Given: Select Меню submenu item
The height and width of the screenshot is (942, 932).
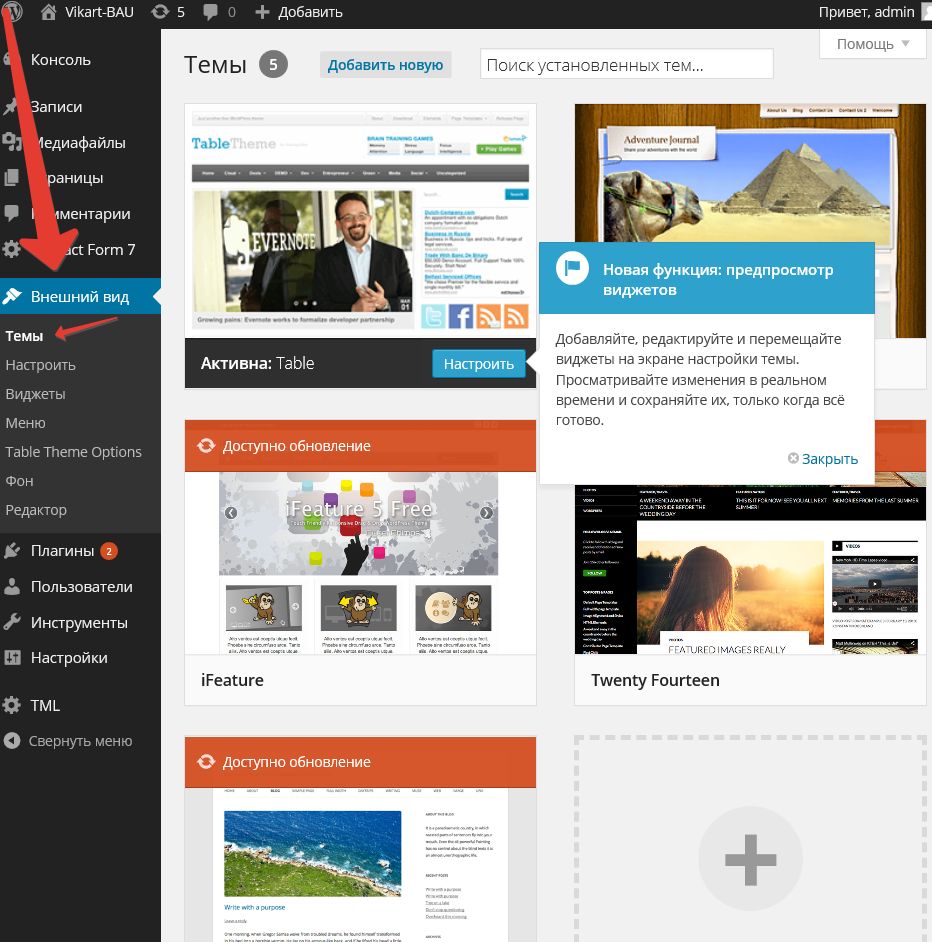Looking at the screenshot, I should pos(25,423).
